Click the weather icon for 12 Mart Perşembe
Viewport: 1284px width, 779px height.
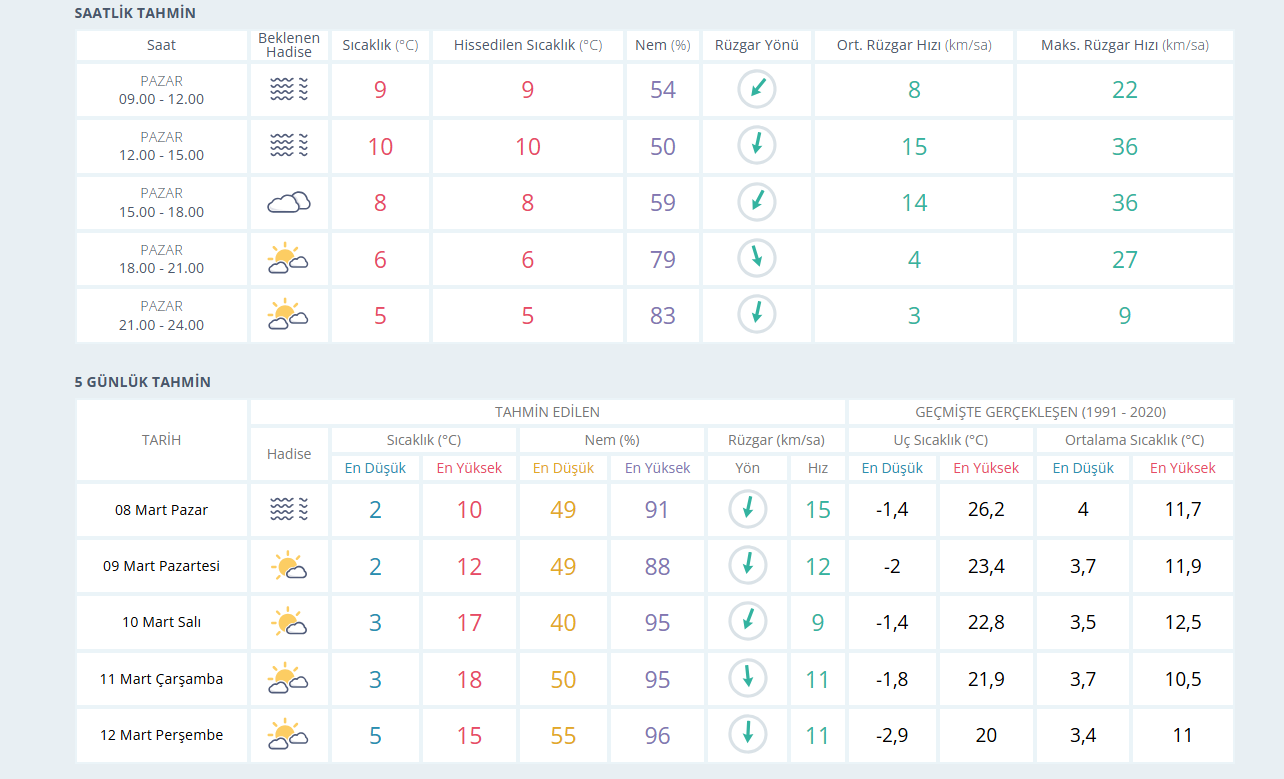click(288, 735)
